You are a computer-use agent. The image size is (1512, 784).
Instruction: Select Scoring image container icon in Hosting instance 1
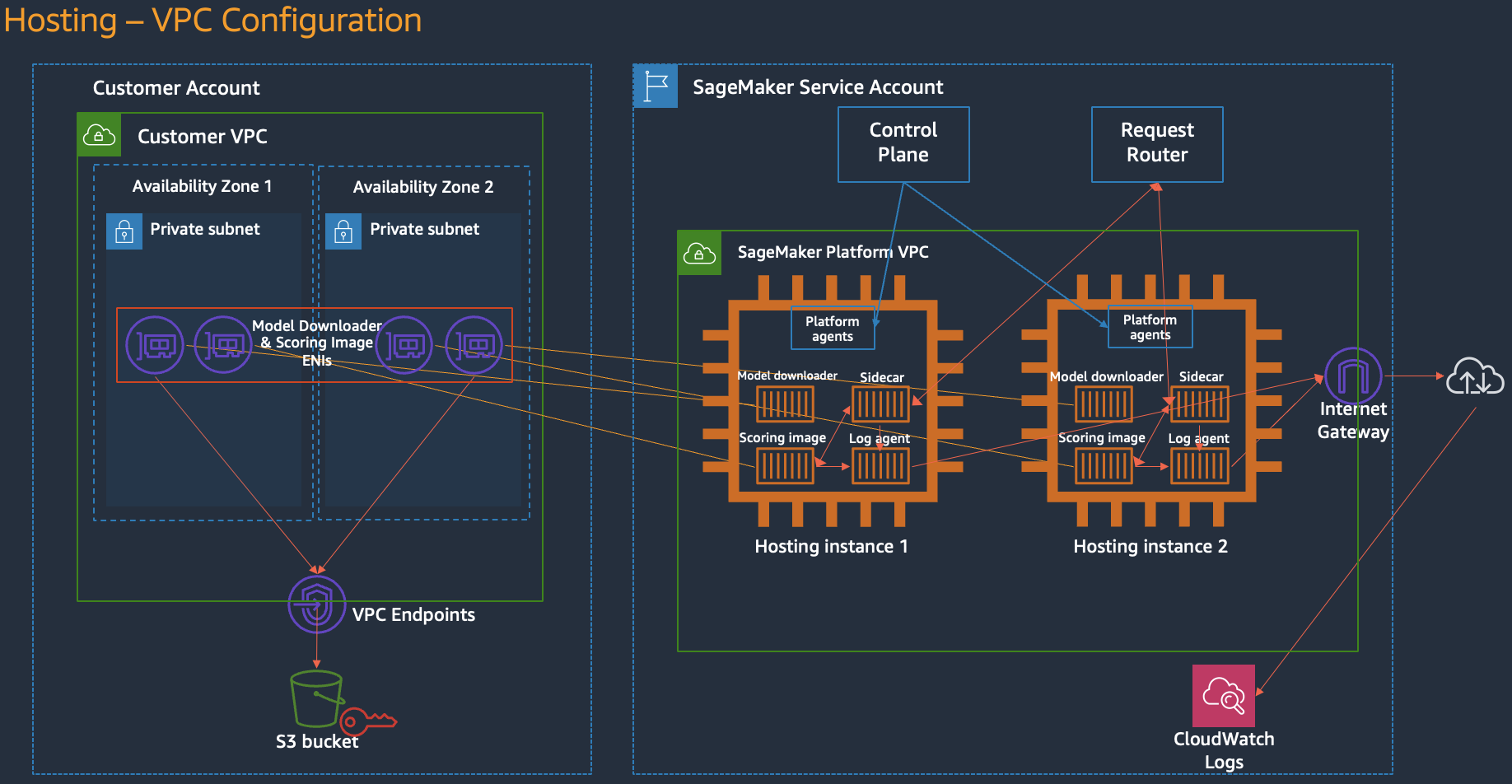tap(785, 466)
